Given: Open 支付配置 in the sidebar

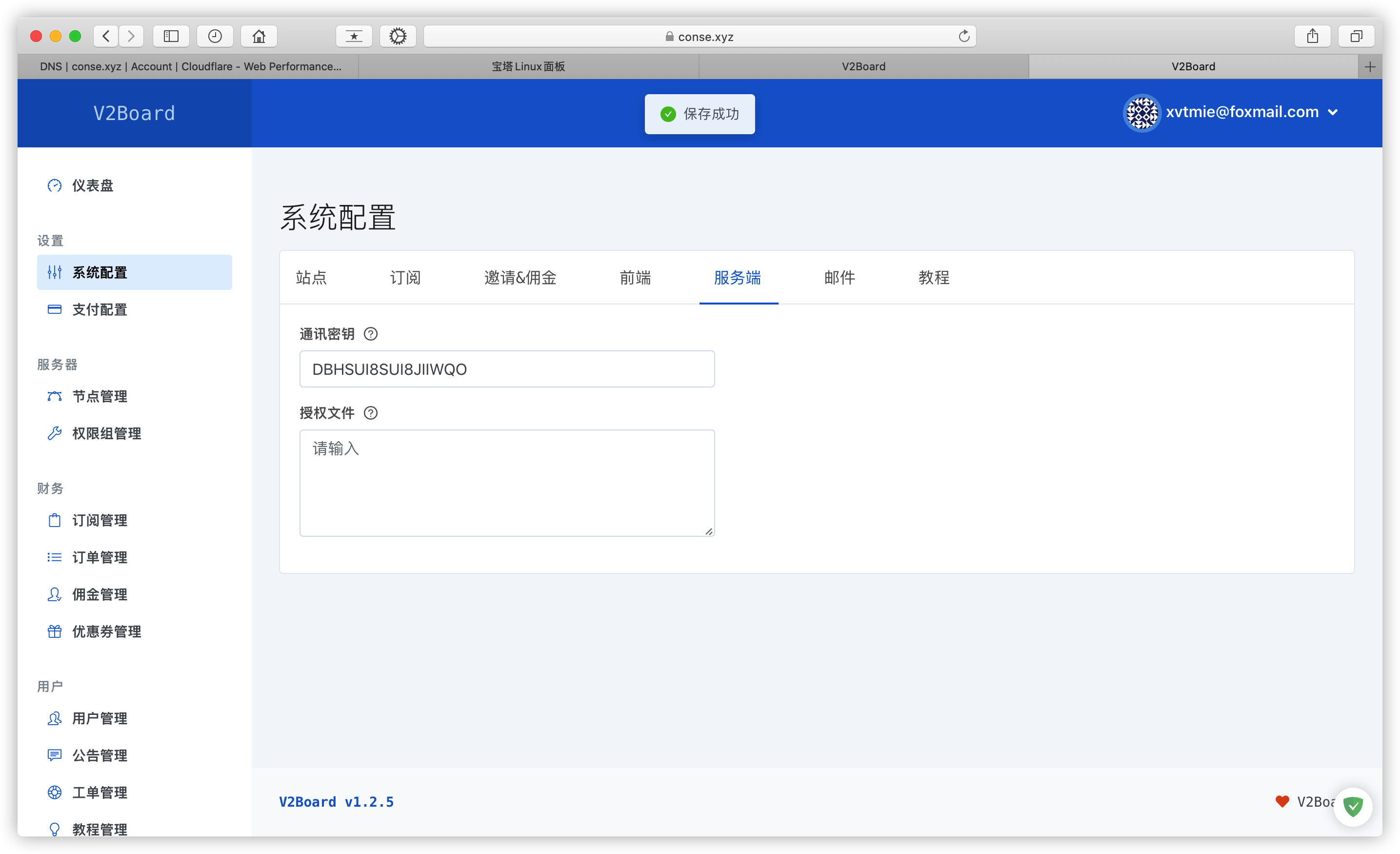Looking at the screenshot, I should [x=135, y=309].
